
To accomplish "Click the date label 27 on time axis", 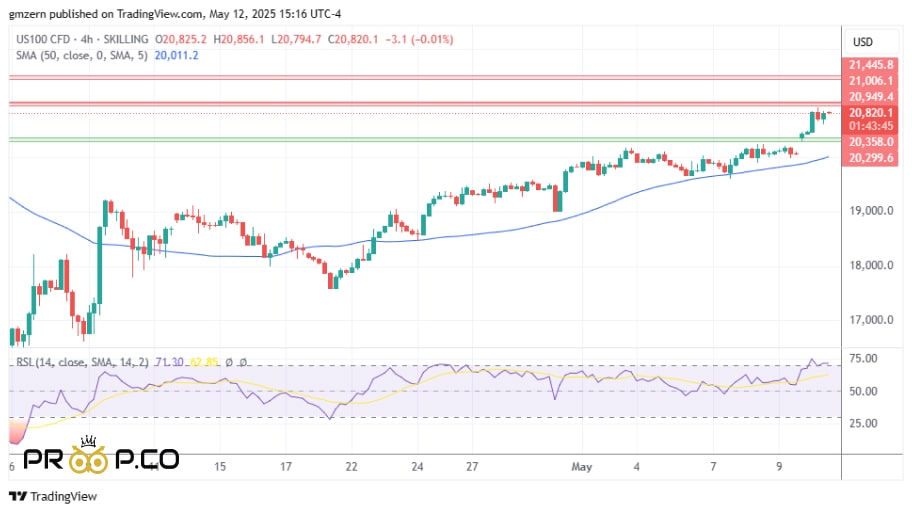I will (x=472, y=466).
